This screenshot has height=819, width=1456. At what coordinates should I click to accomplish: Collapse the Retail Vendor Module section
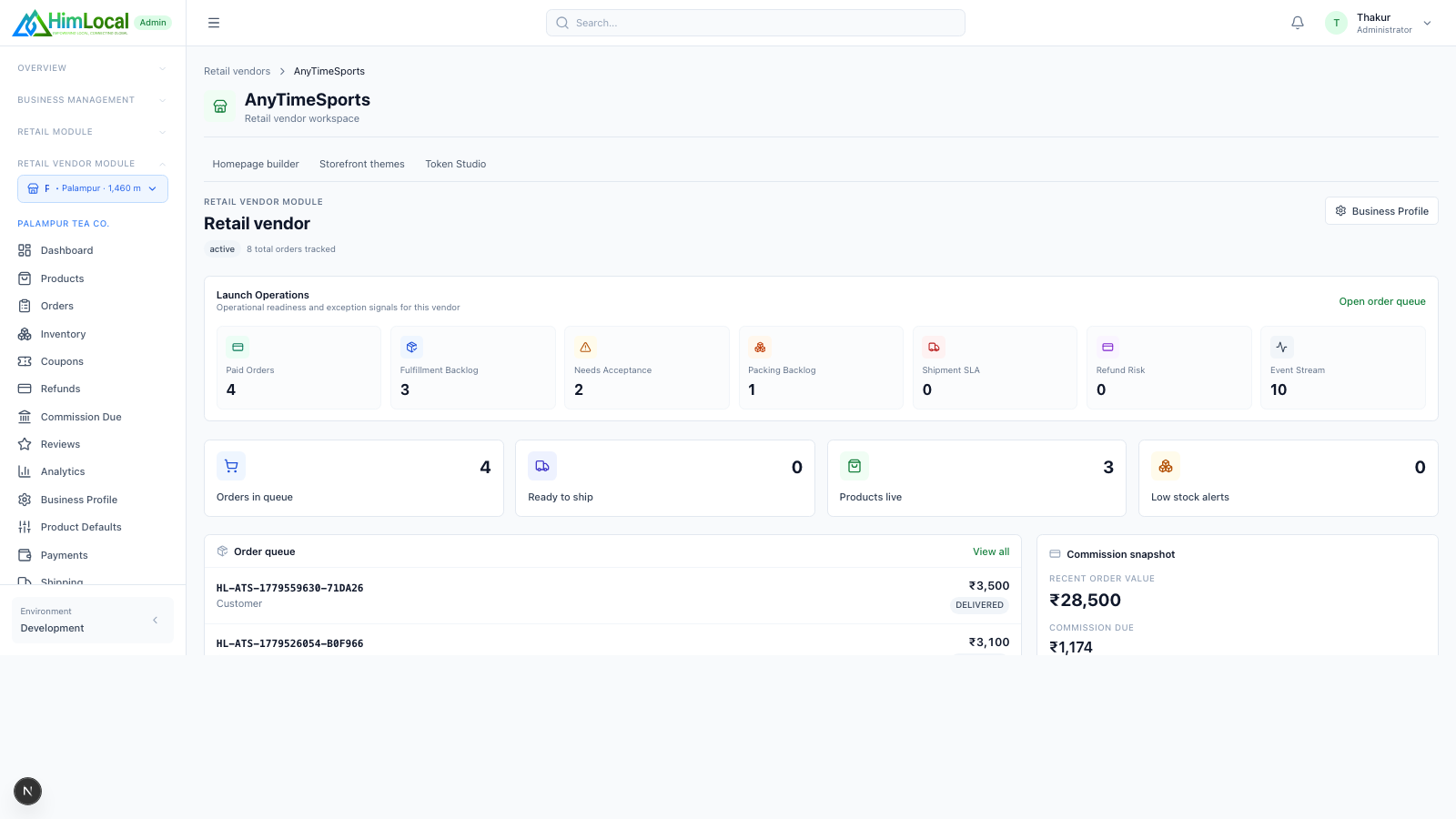[93, 164]
